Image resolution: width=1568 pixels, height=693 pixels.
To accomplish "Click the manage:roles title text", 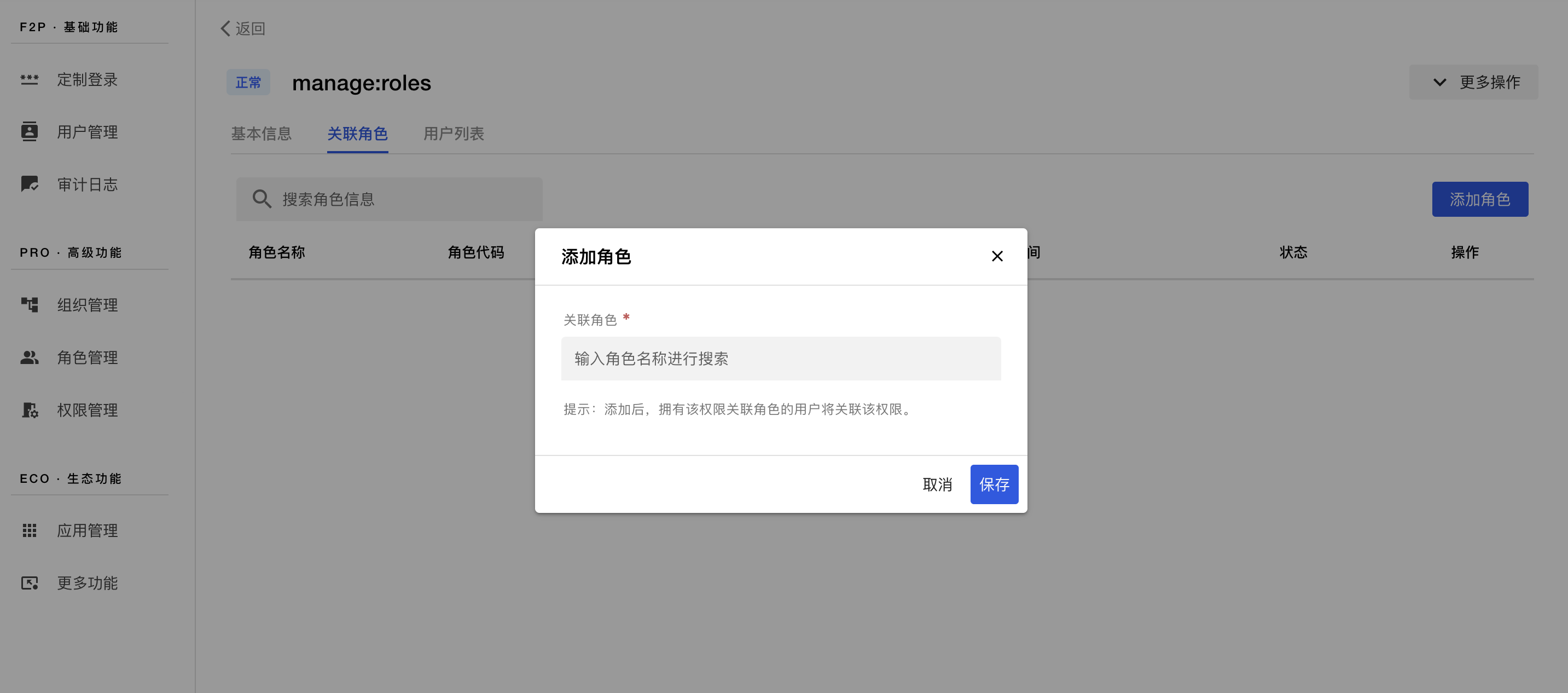I will coord(362,83).
